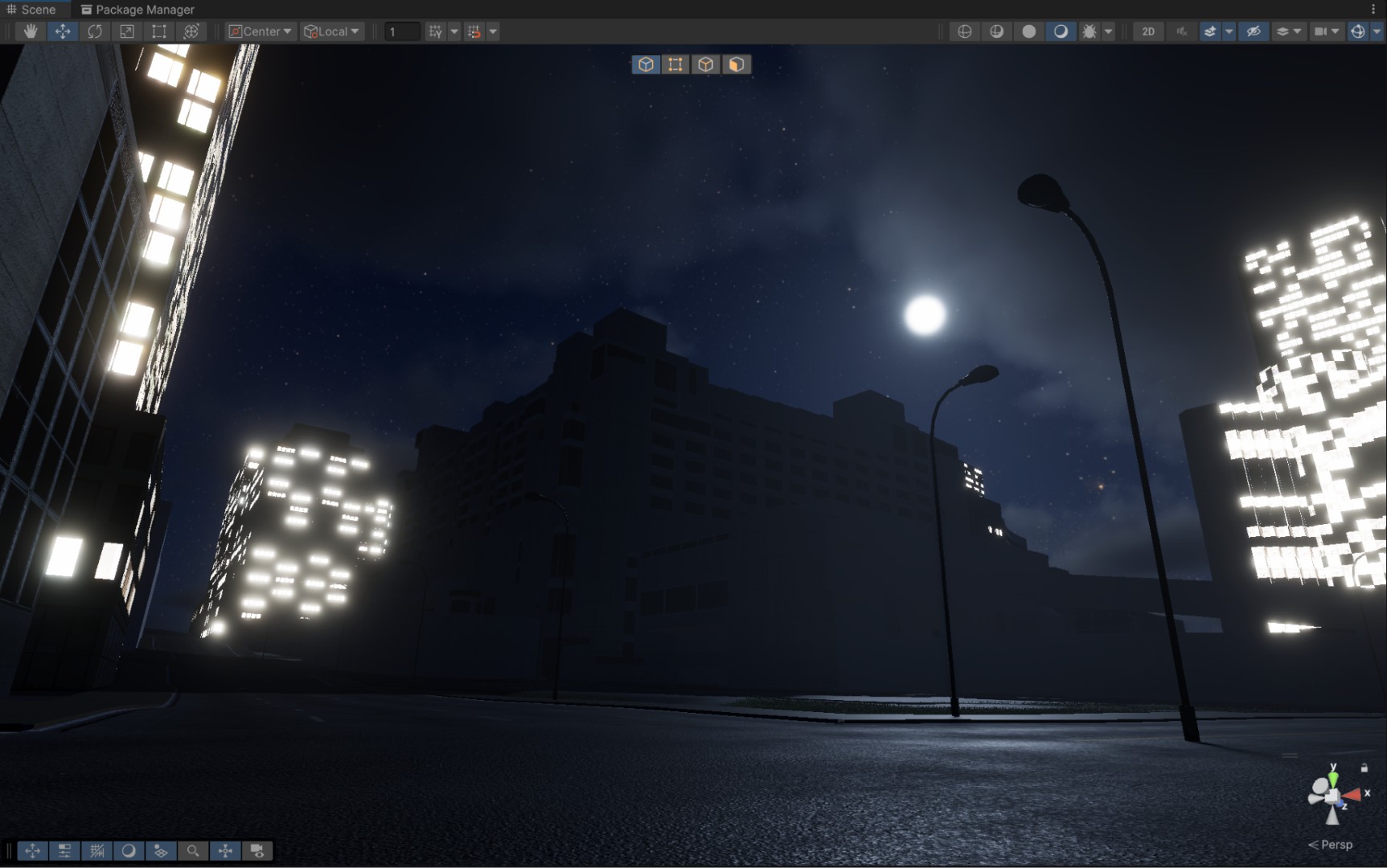This screenshot has width=1387, height=868.
Task: Select the Rotate tool
Action: click(95, 31)
